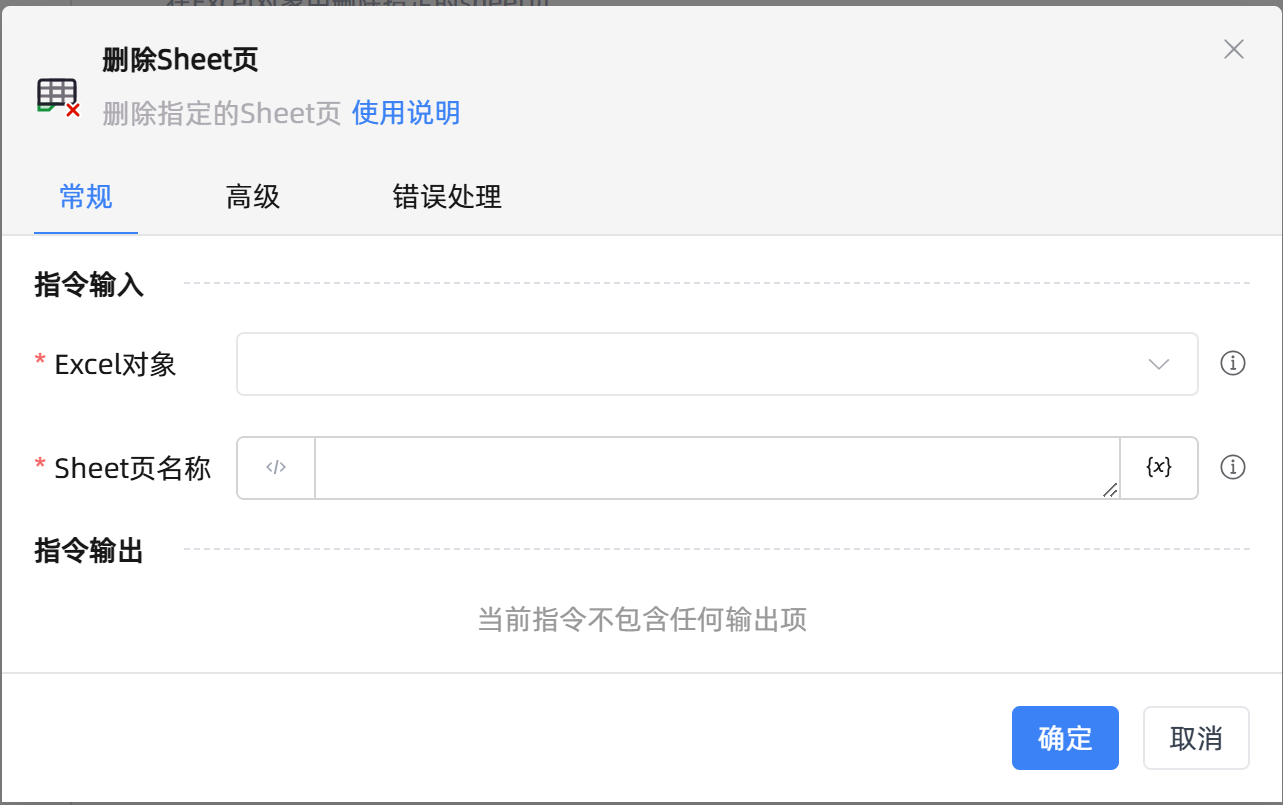
Task: Click the 指令输入 section heading
Action: click(89, 285)
